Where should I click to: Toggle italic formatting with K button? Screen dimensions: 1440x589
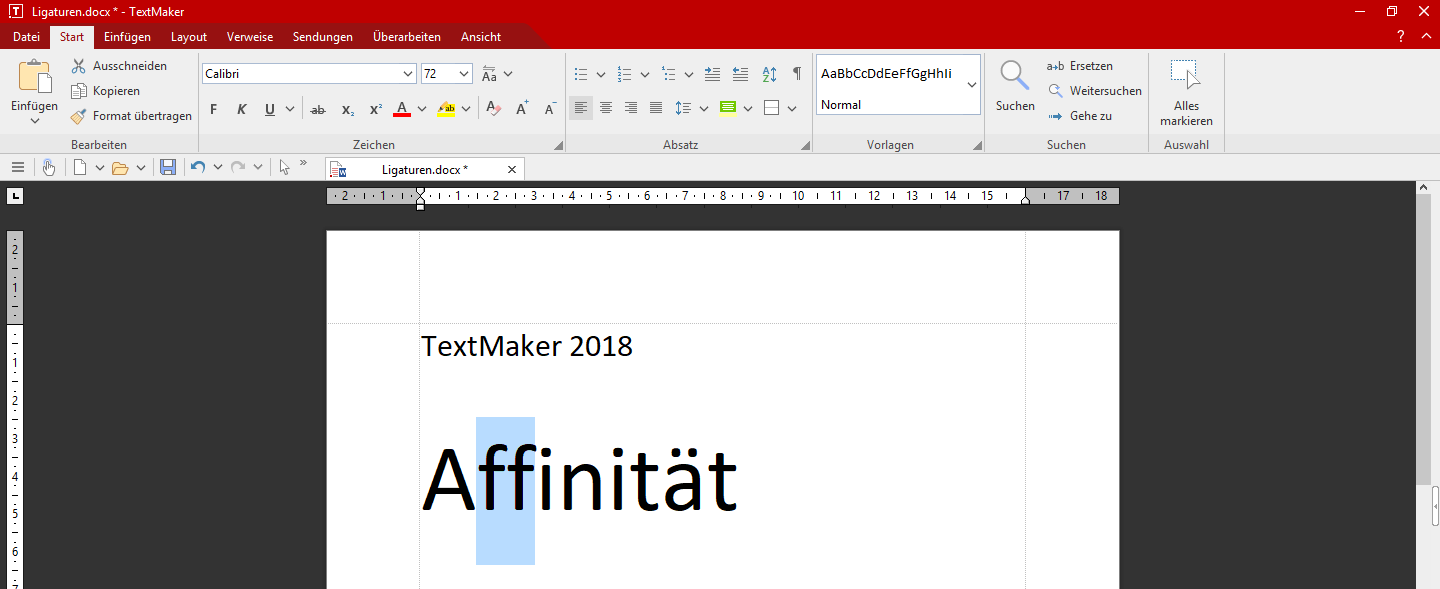click(x=241, y=109)
